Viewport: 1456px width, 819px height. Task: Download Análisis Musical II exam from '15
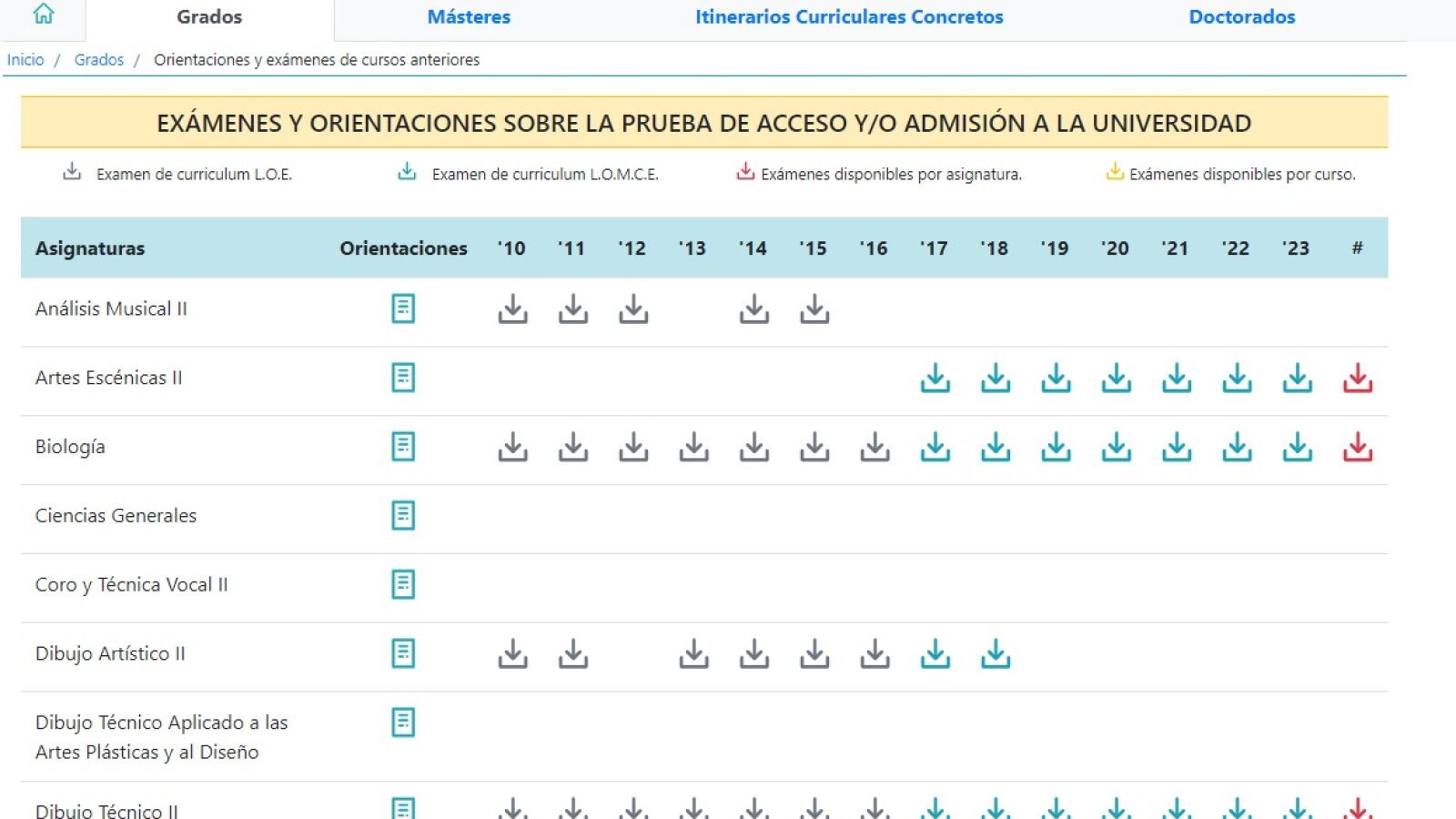[814, 309]
